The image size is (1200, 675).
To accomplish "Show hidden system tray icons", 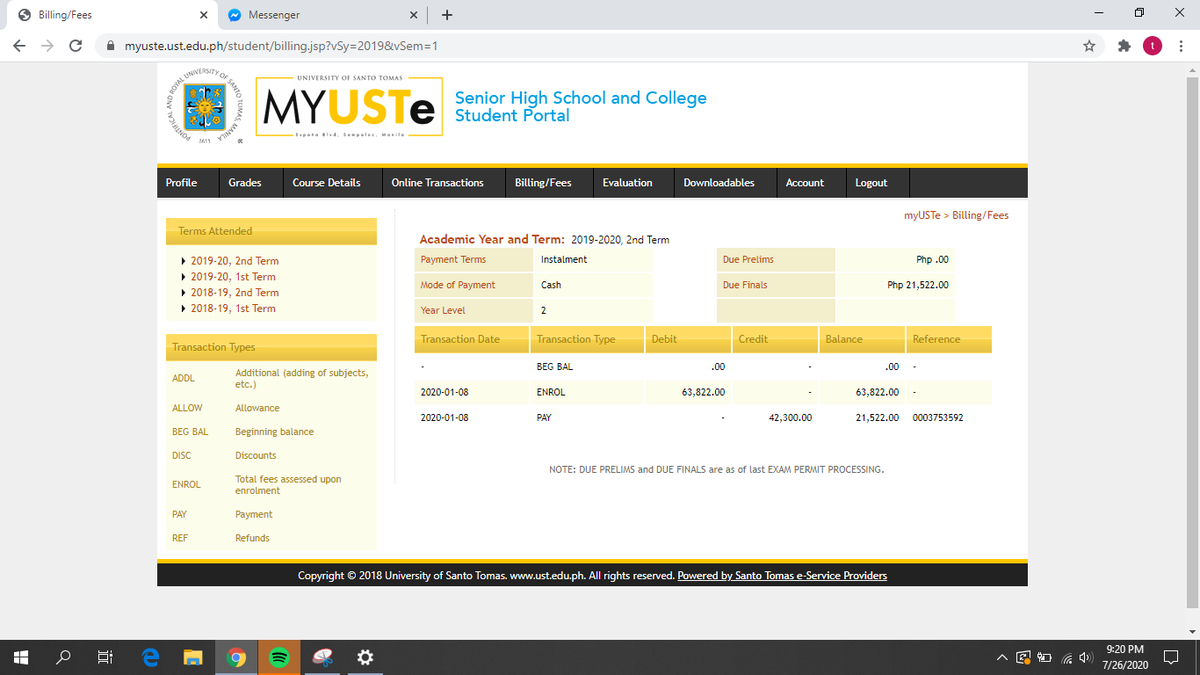I will tap(1001, 657).
